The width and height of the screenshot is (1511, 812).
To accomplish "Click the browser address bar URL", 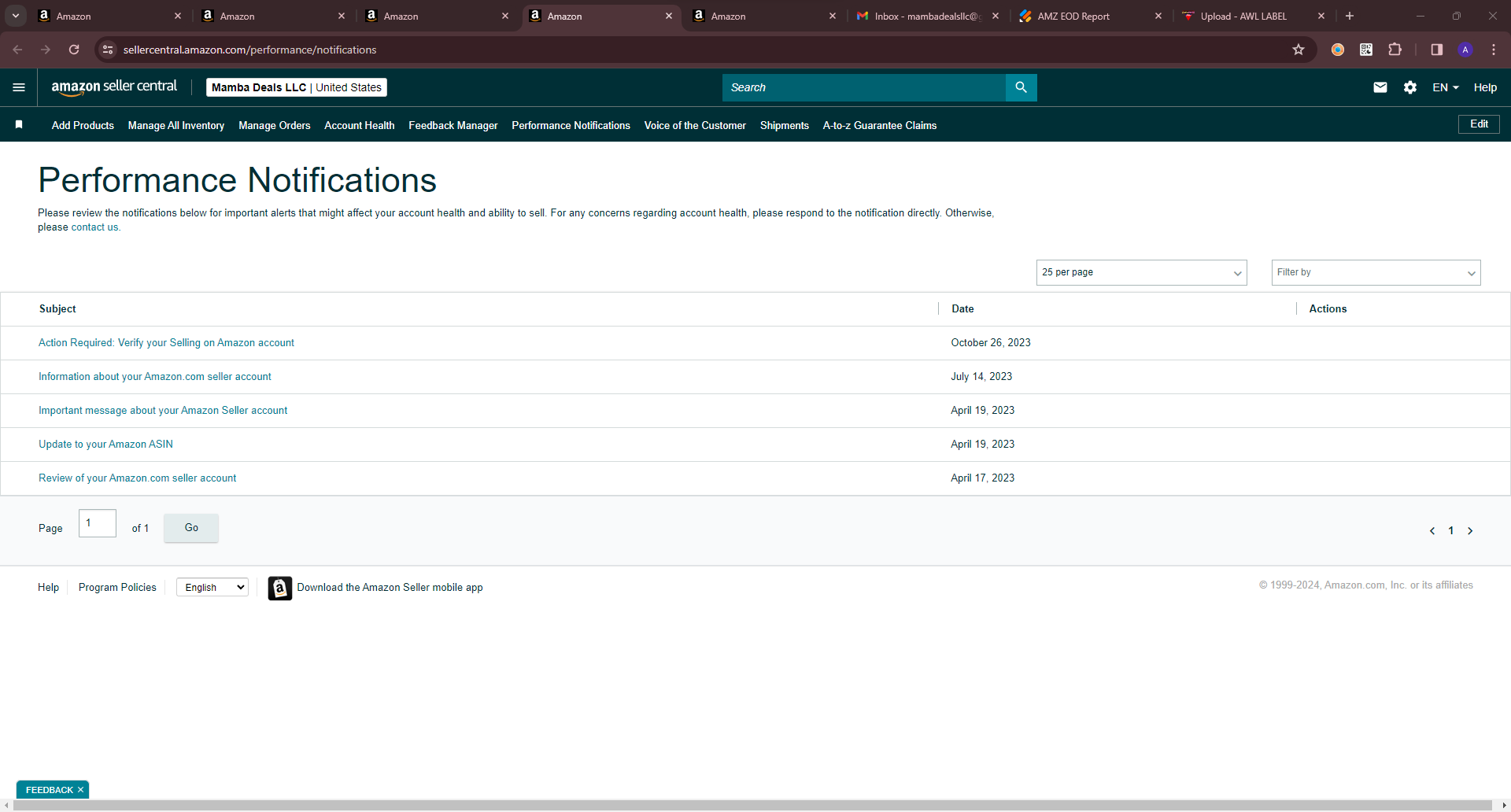I will pyautogui.click(x=249, y=50).
